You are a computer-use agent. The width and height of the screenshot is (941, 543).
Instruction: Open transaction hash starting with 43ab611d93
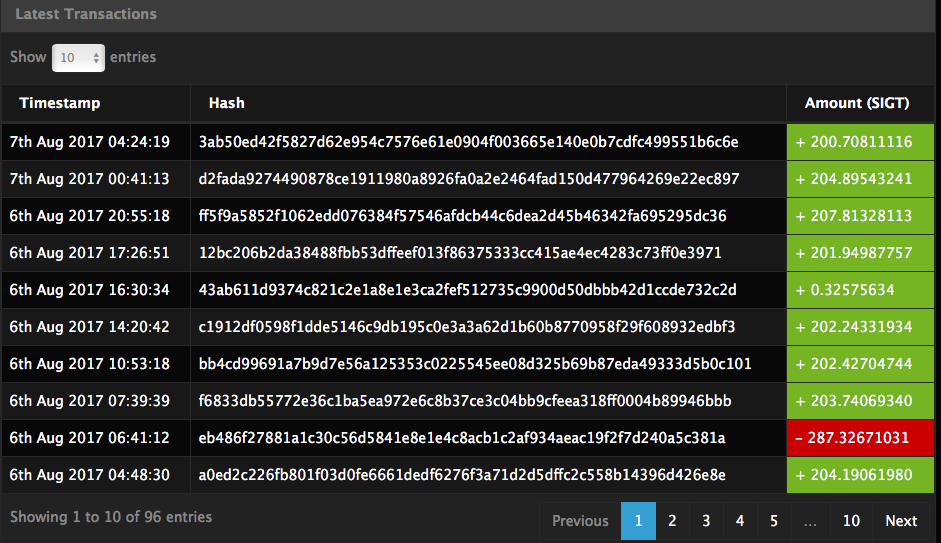[467, 290]
